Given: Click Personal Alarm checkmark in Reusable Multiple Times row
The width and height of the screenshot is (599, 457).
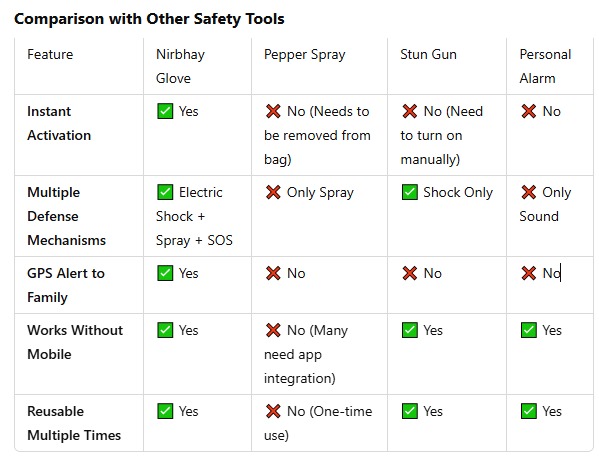Looking at the screenshot, I should 529,411.
